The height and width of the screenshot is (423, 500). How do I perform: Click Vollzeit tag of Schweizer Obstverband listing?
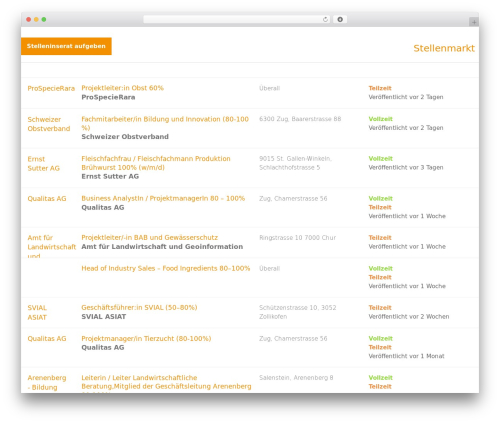point(380,119)
